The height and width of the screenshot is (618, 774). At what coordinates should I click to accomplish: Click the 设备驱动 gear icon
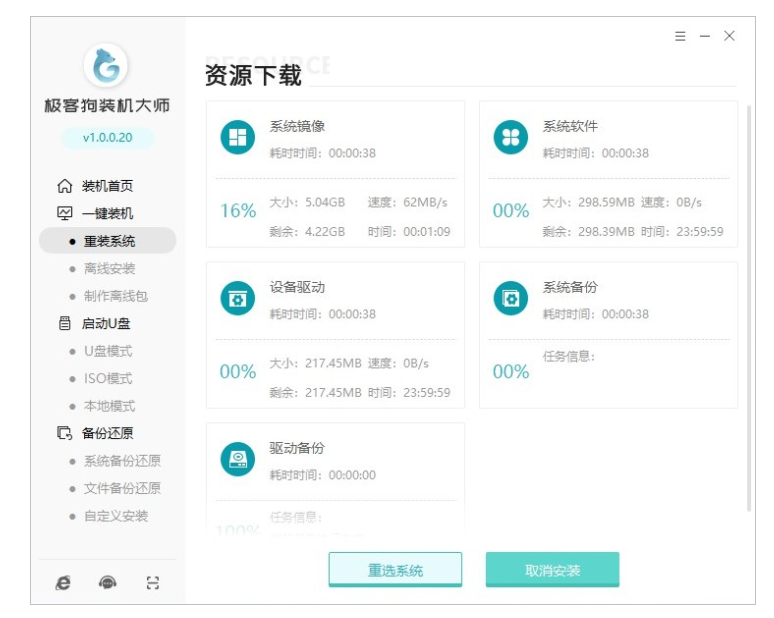click(x=237, y=298)
